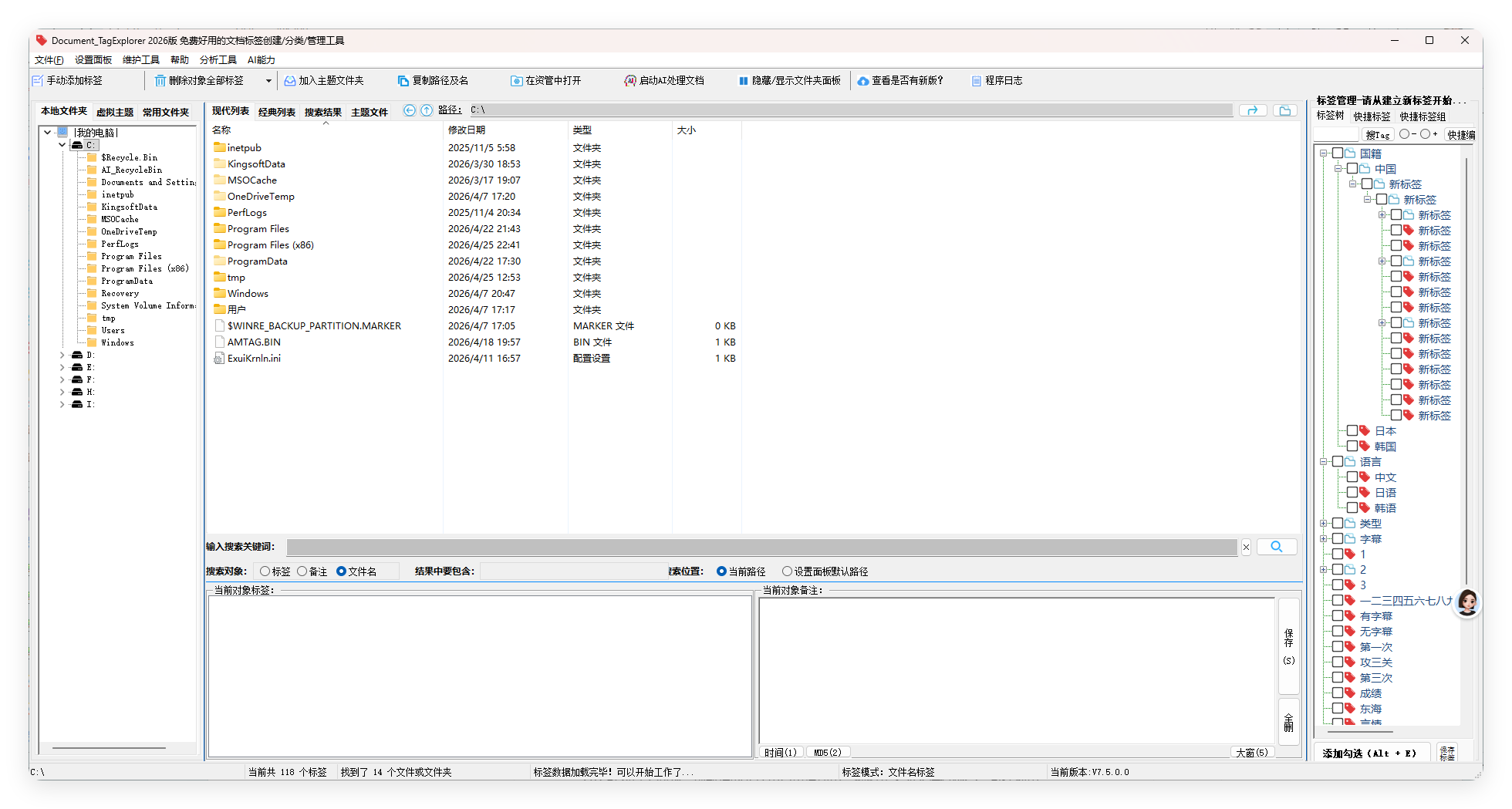Click the 添加勾选 (Alt + E) button
Screen dimensions: 1512x809
pos(1370,753)
